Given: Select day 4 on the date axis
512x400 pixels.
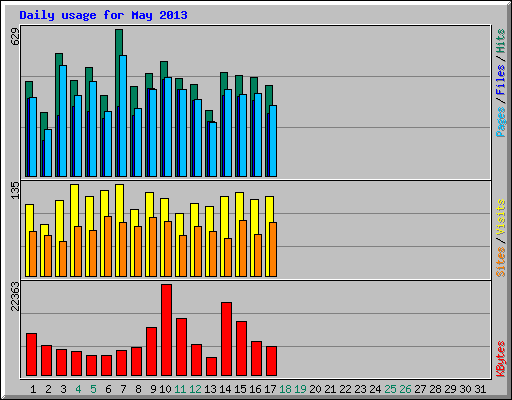Looking at the screenshot, I should (x=78, y=389).
